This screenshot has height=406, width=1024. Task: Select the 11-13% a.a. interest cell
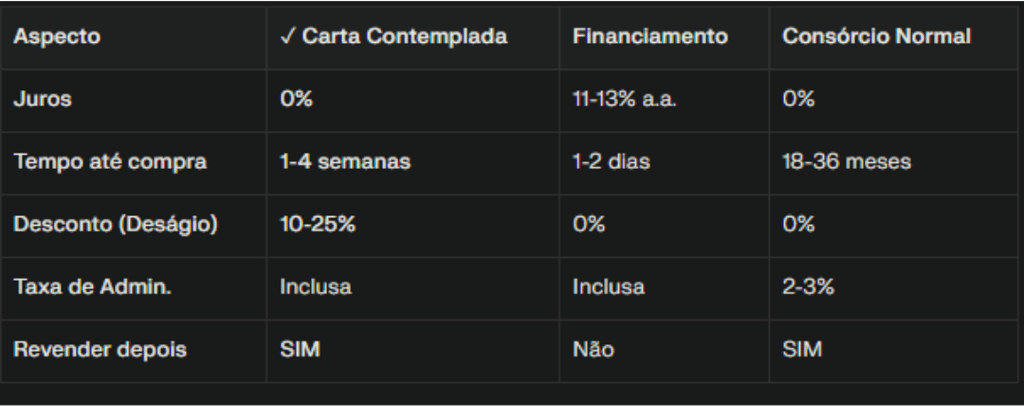click(624, 99)
